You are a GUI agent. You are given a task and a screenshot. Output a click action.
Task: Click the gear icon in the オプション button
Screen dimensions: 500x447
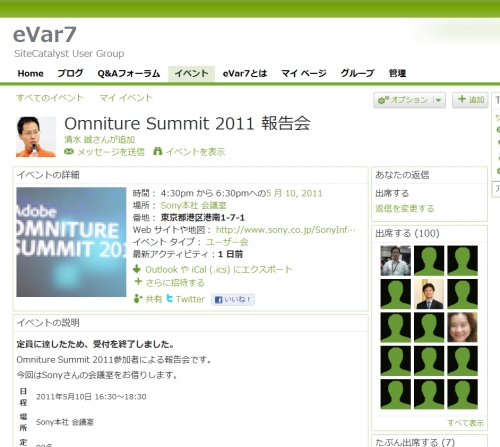[x=383, y=100]
